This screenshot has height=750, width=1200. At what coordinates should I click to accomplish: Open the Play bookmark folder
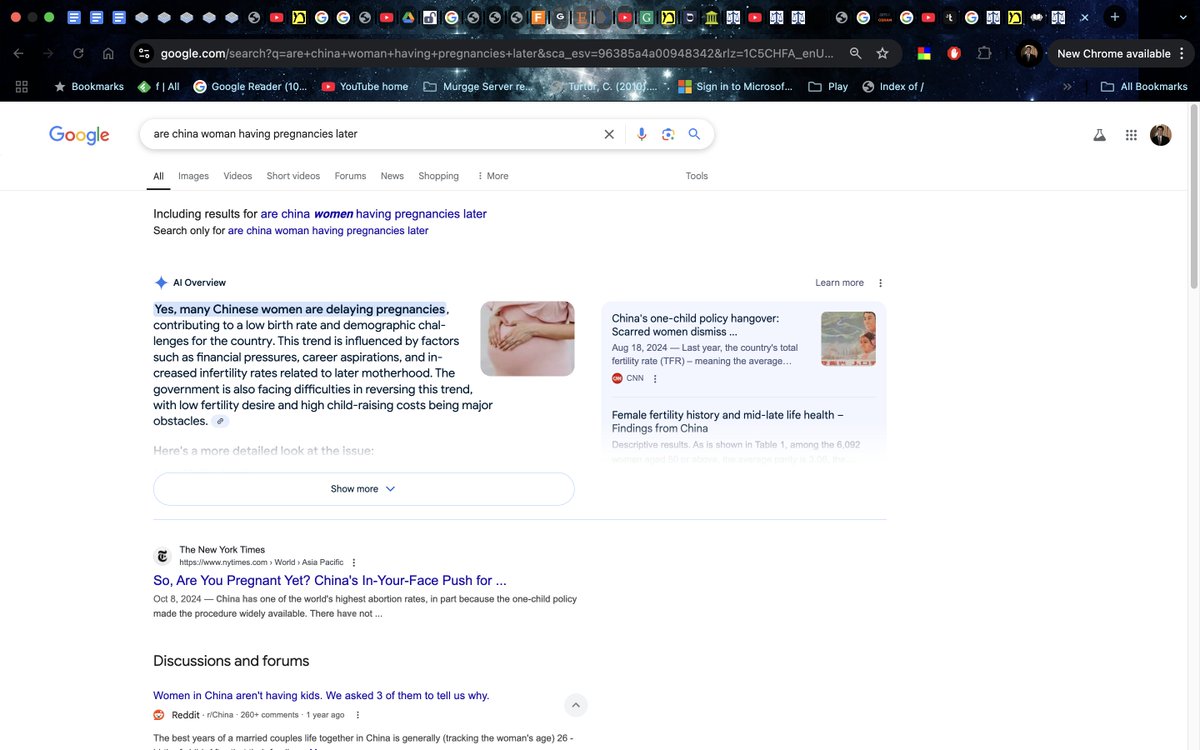click(828, 87)
